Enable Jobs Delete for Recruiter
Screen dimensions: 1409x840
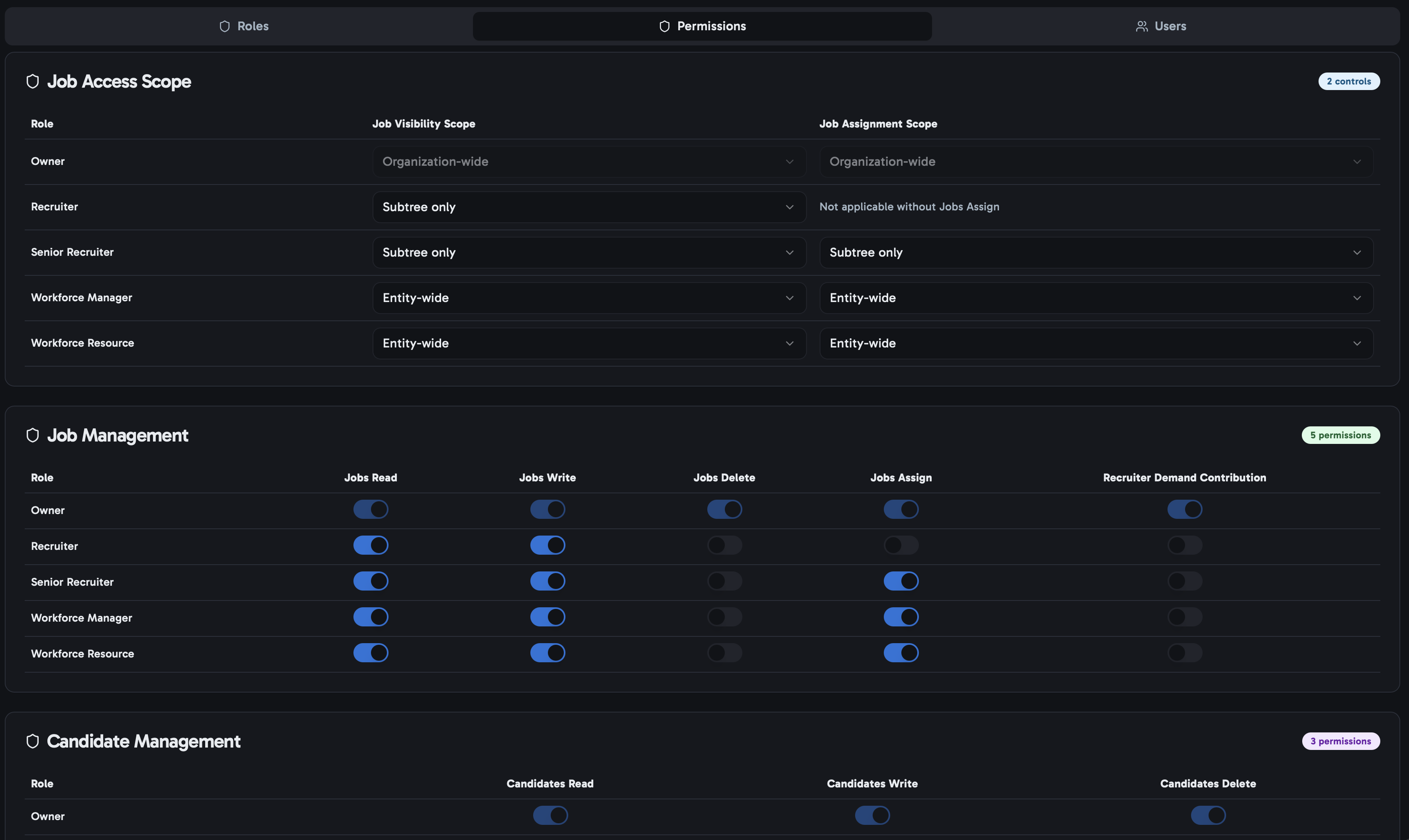click(x=724, y=545)
